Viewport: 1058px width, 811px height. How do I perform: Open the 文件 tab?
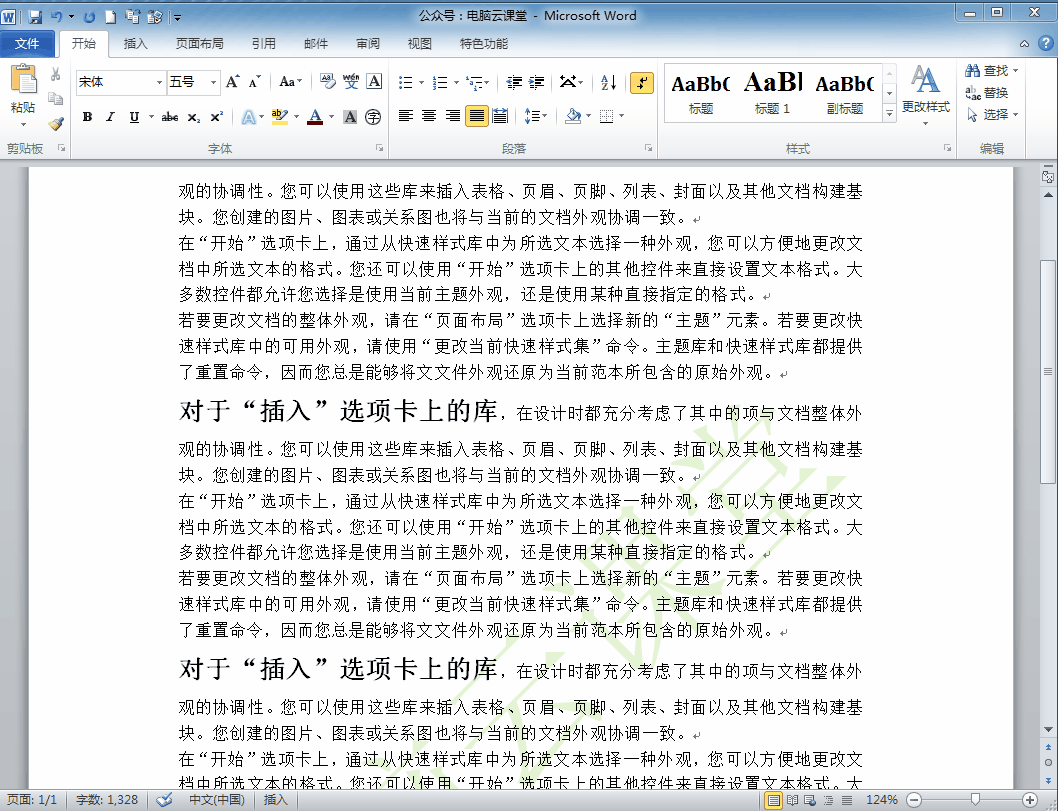pos(27,44)
